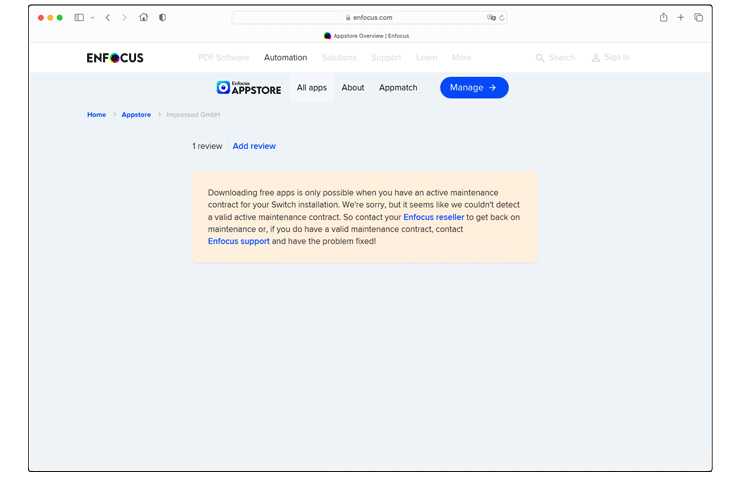The image size is (741, 477).
Task: Click the home icon in toolbar
Action: (144, 17)
